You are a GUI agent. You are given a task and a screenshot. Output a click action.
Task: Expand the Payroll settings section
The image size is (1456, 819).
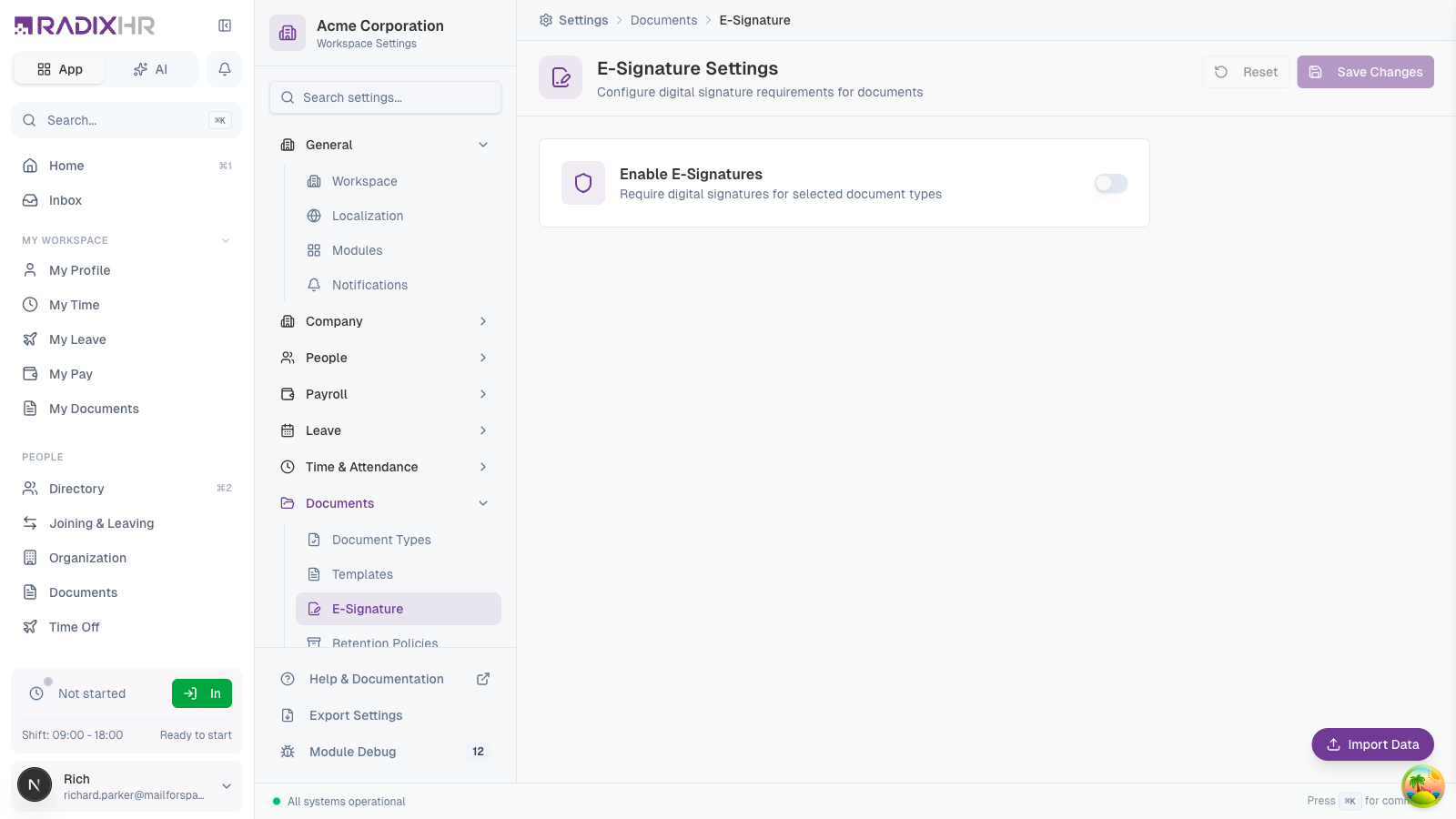[x=483, y=394]
